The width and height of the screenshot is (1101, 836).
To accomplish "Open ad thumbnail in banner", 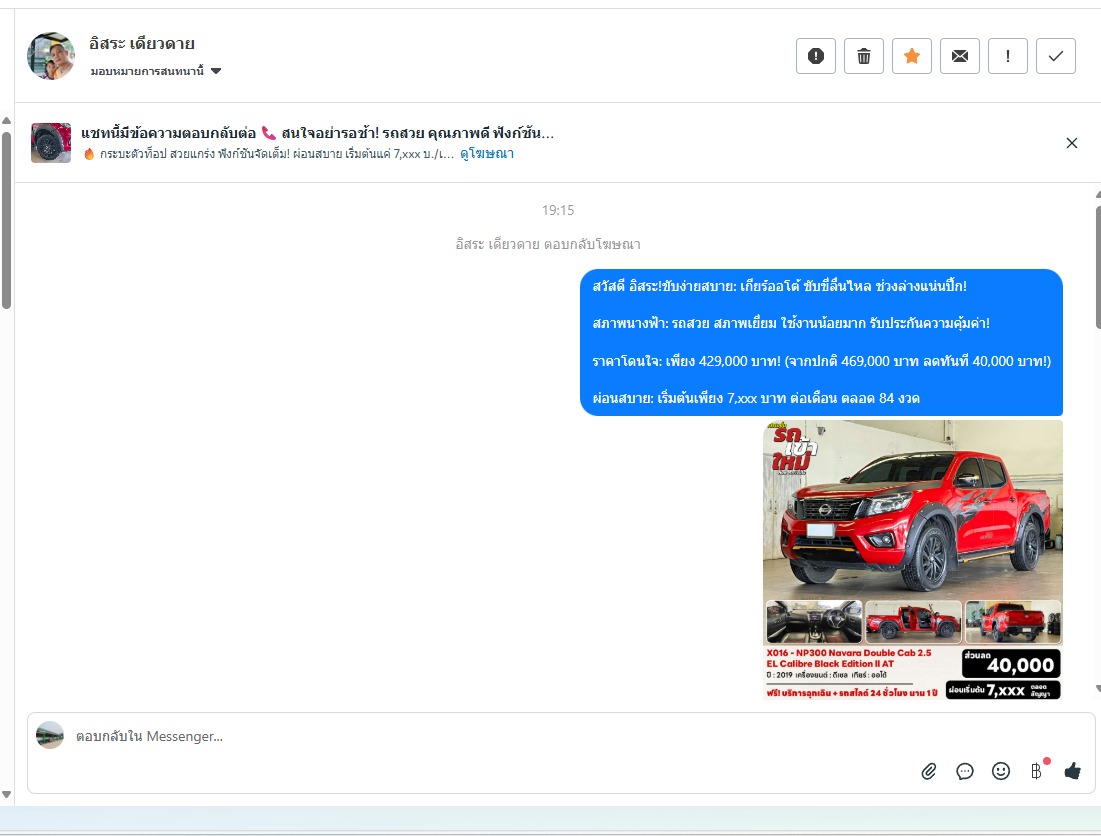I will [x=51, y=142].
